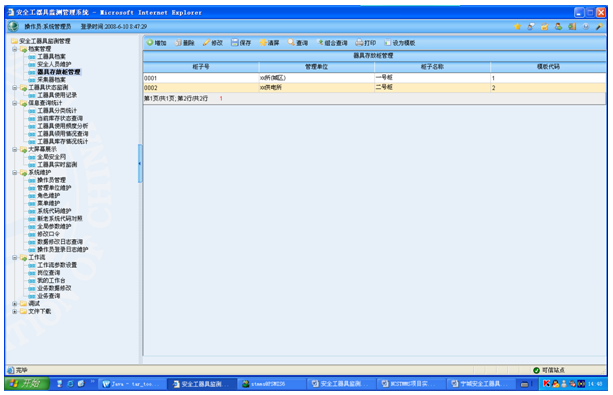This screenshot has width=613, height=395.
Task: Open the Windows 开始 Start button
Action: [x=27, y=384]
